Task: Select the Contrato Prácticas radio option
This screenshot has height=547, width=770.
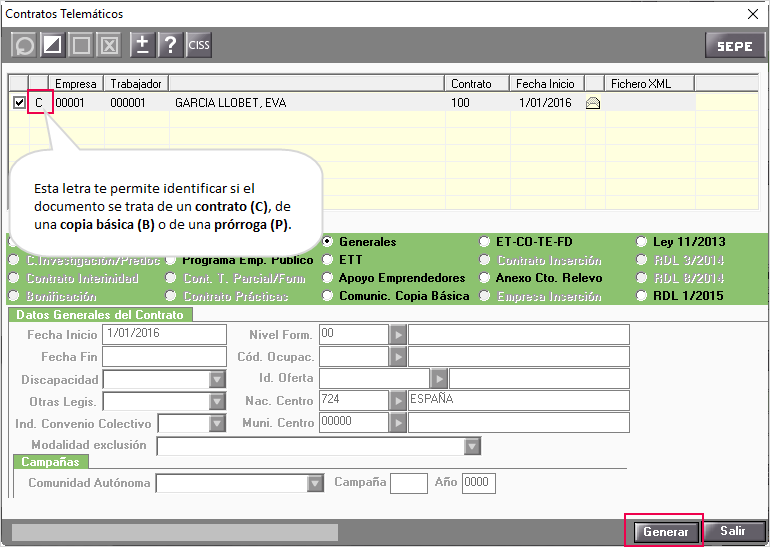Action: click(x=170, y=296)
